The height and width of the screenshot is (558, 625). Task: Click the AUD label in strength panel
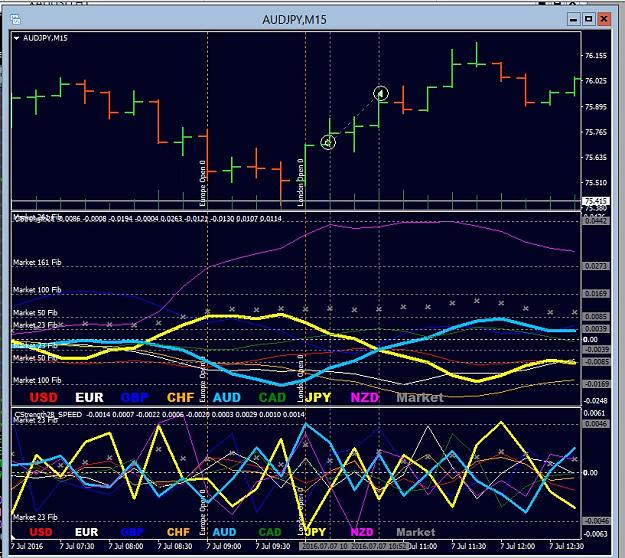[227, 397]
